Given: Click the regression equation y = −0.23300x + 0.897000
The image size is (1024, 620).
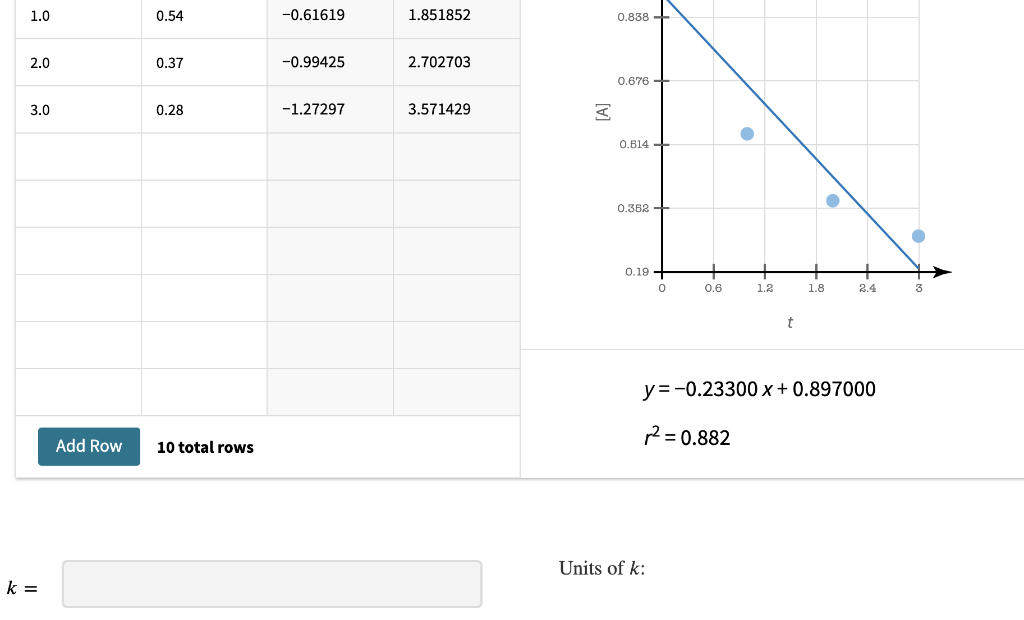Looking at the screenshot, I should click(x=760, y=389).
